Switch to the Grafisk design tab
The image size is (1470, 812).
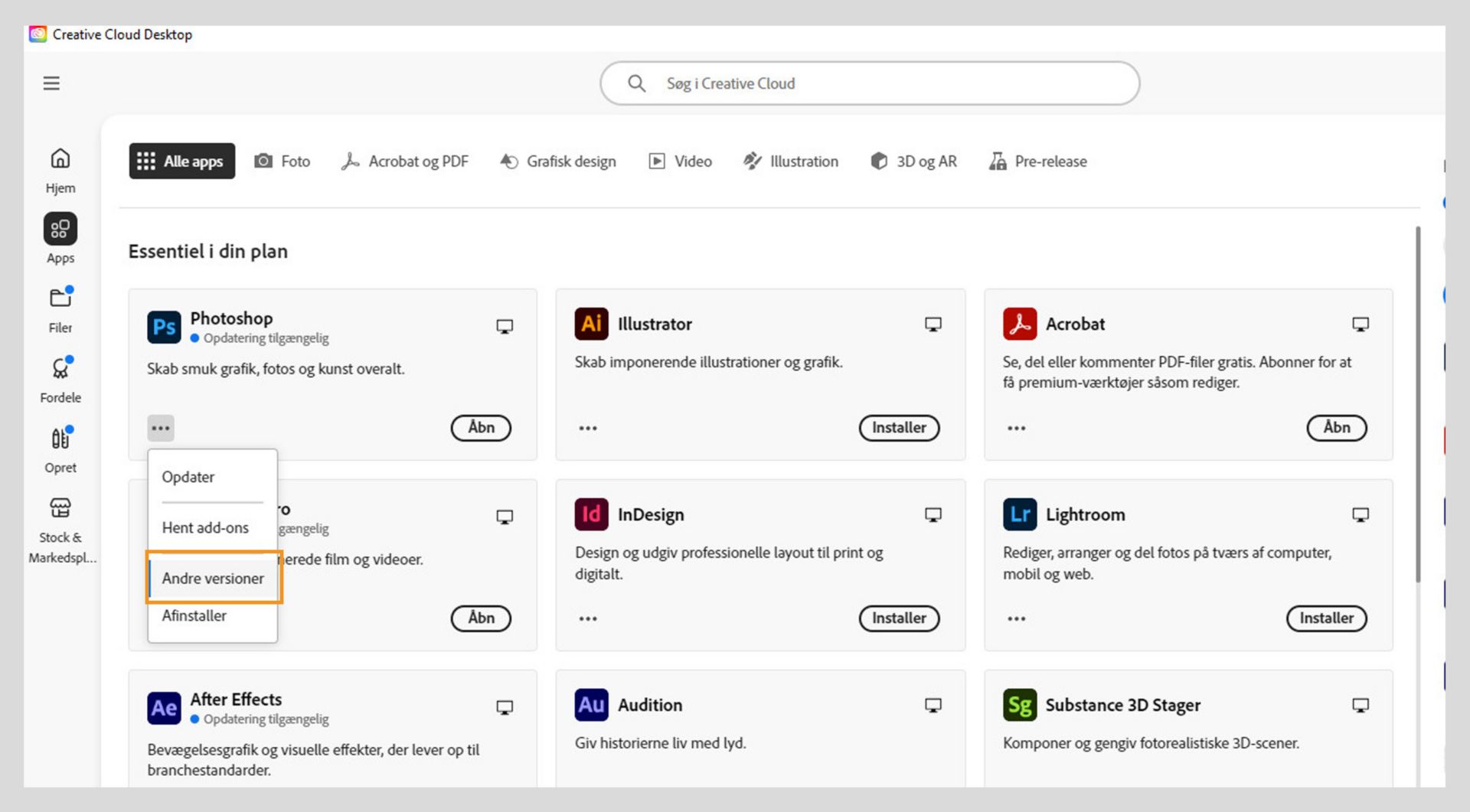pos(558,161)
